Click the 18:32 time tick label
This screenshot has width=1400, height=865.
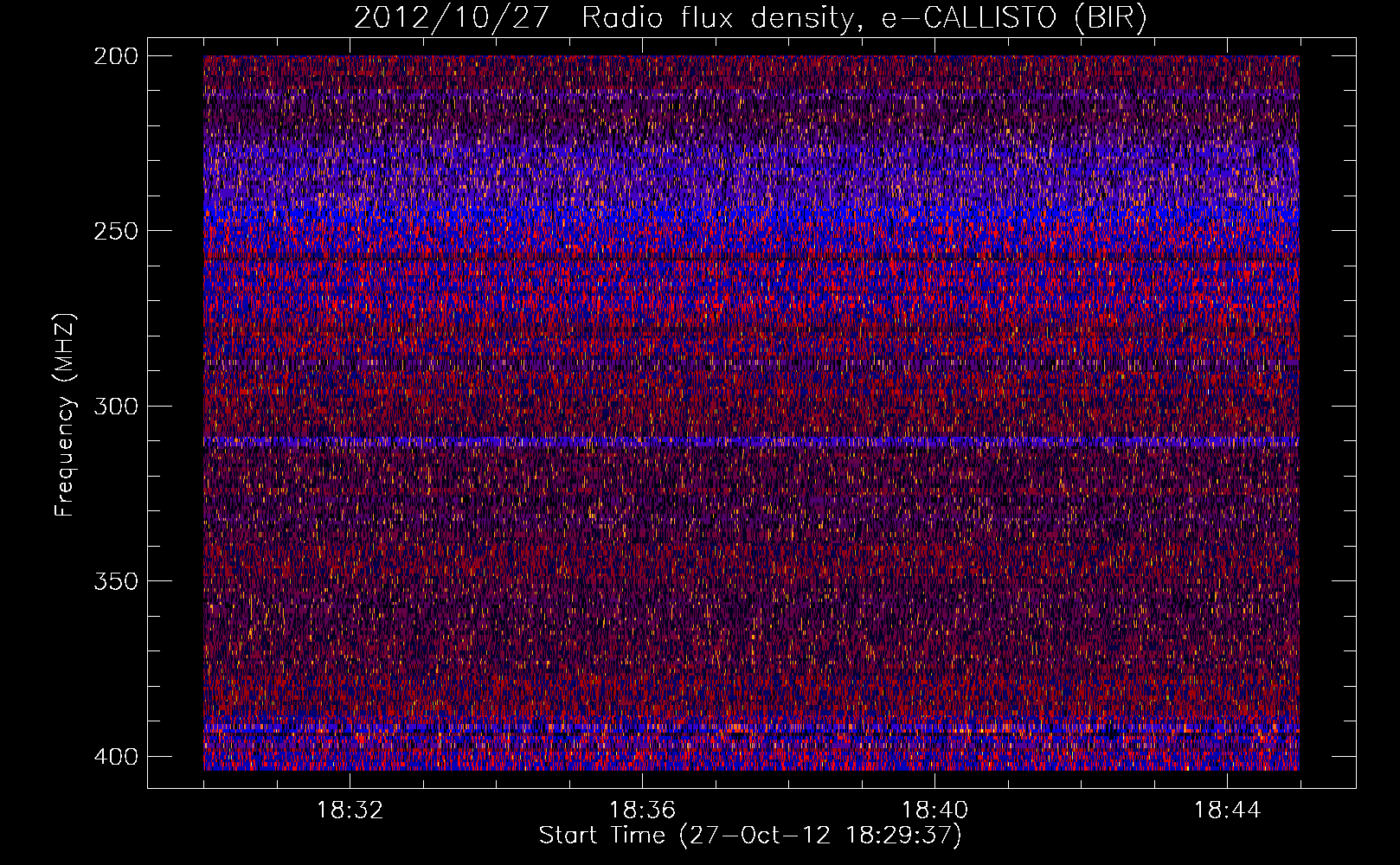tap(350, 811)
